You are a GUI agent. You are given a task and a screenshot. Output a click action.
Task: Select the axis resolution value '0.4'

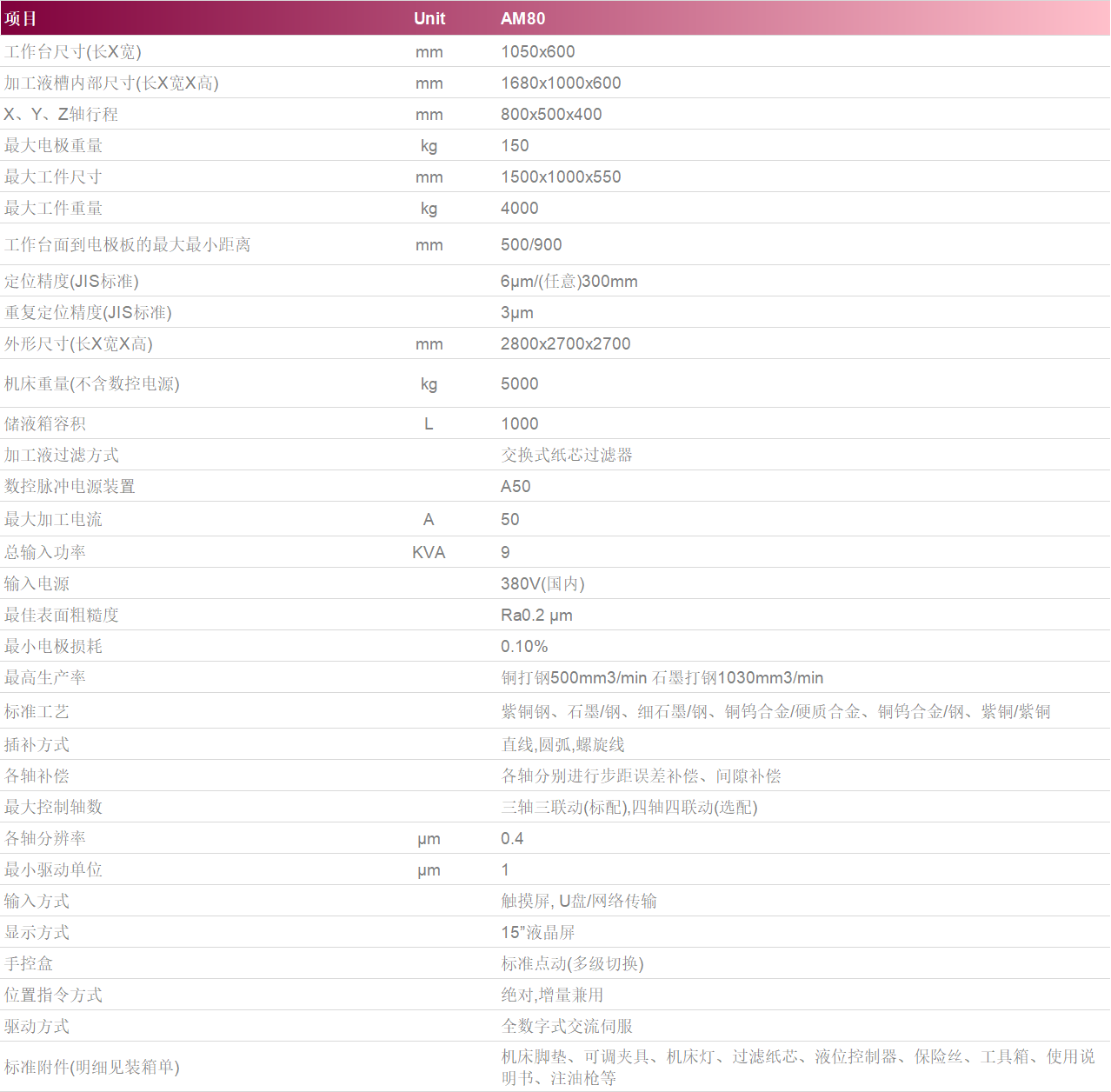coord(512,838)
